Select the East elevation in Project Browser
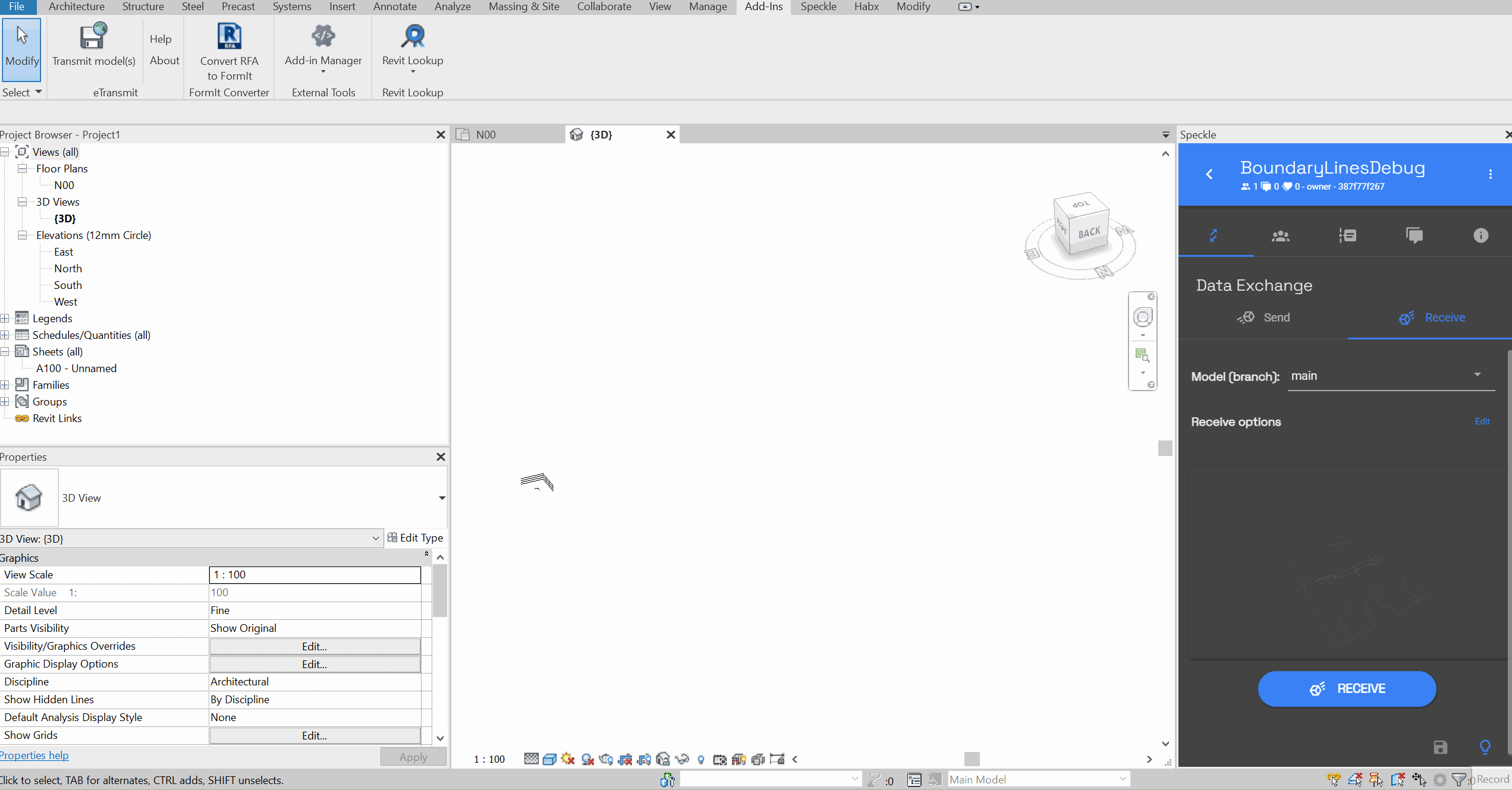This screenshot has width=1512, height=790. pos(64,251)
